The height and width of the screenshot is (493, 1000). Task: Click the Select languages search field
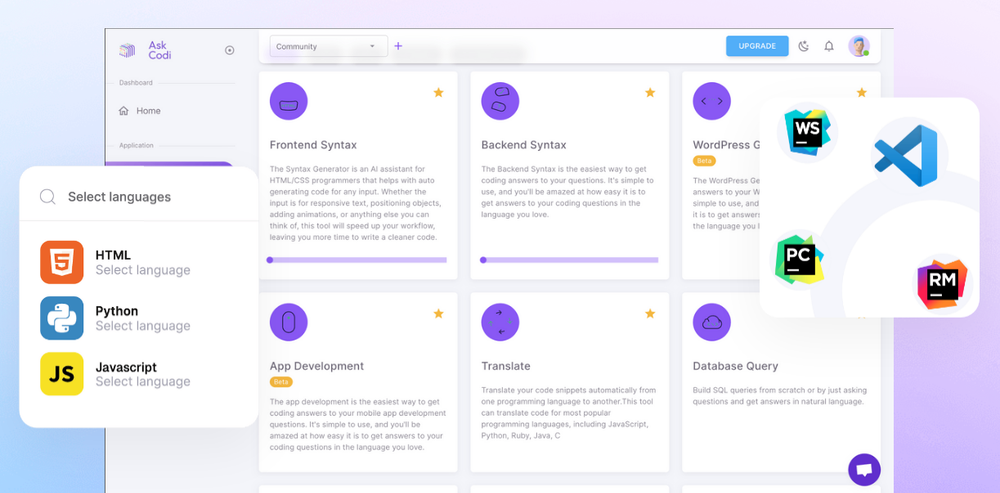pos(139,196)
